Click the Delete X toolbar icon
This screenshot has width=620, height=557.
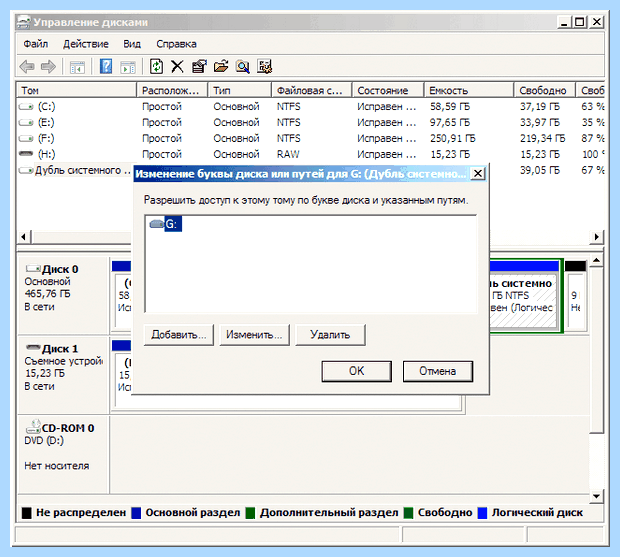coord(177,66)
